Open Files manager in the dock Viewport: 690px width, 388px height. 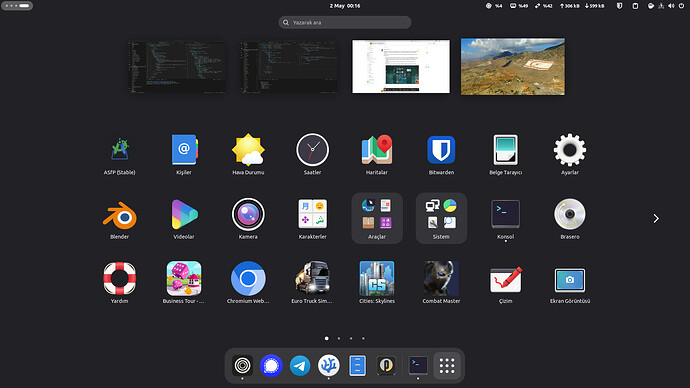[x=357, y=366]
